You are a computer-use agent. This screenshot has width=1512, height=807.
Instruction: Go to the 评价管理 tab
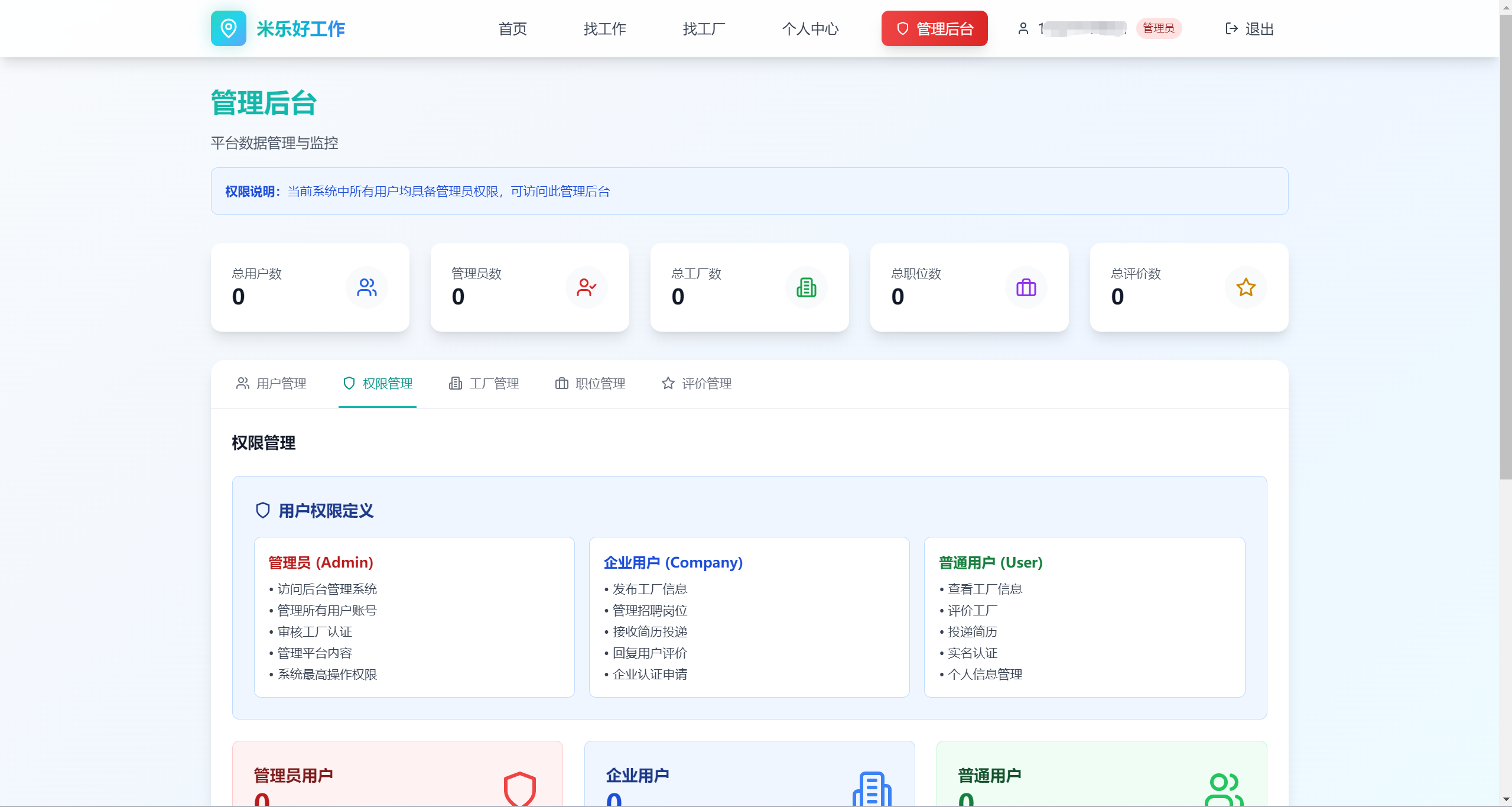(x=697, y=384)
